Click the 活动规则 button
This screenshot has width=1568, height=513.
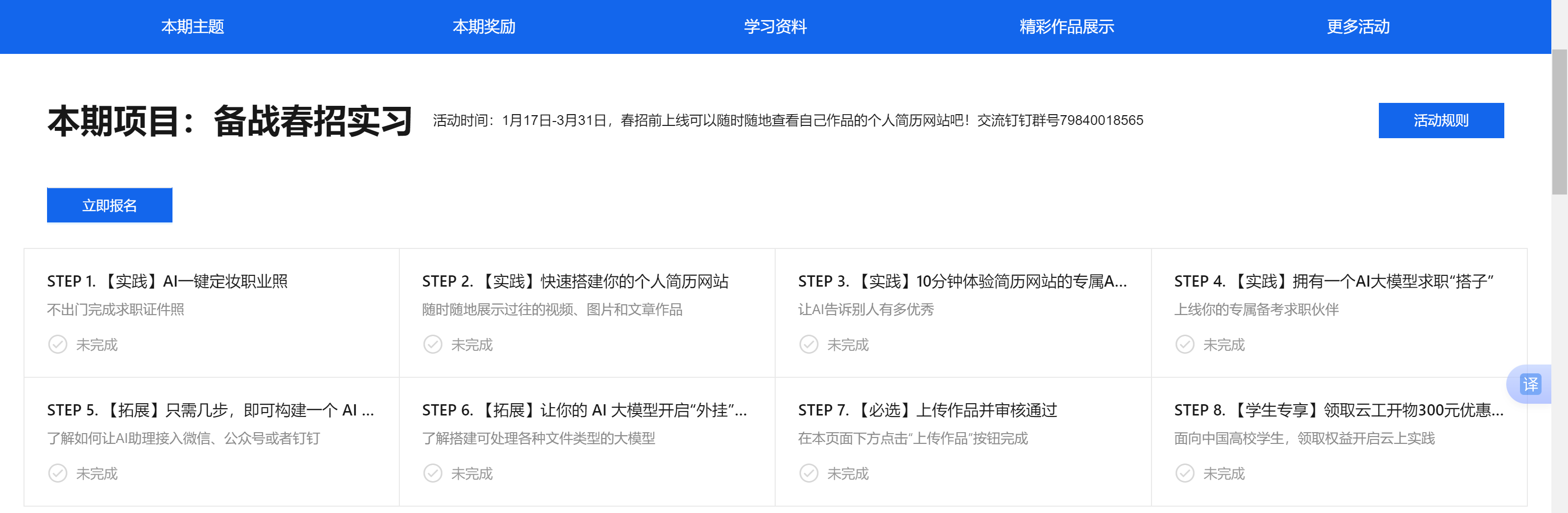pos(1441,121)
